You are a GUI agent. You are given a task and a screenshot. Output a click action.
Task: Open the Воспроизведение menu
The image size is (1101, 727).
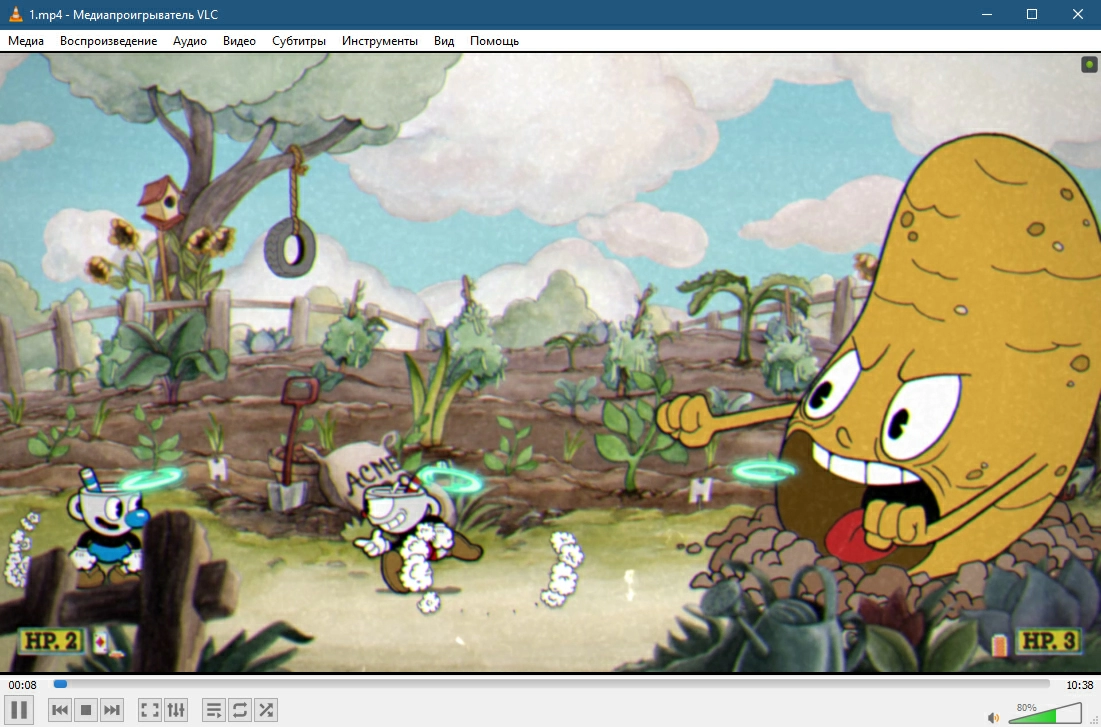[x=108, y=41]
